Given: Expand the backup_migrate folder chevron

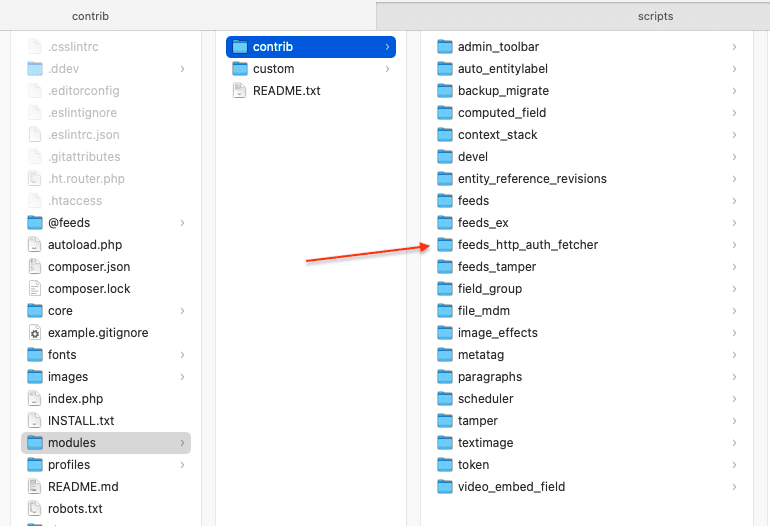Looking at the screenshot, I should pos(734,91).
